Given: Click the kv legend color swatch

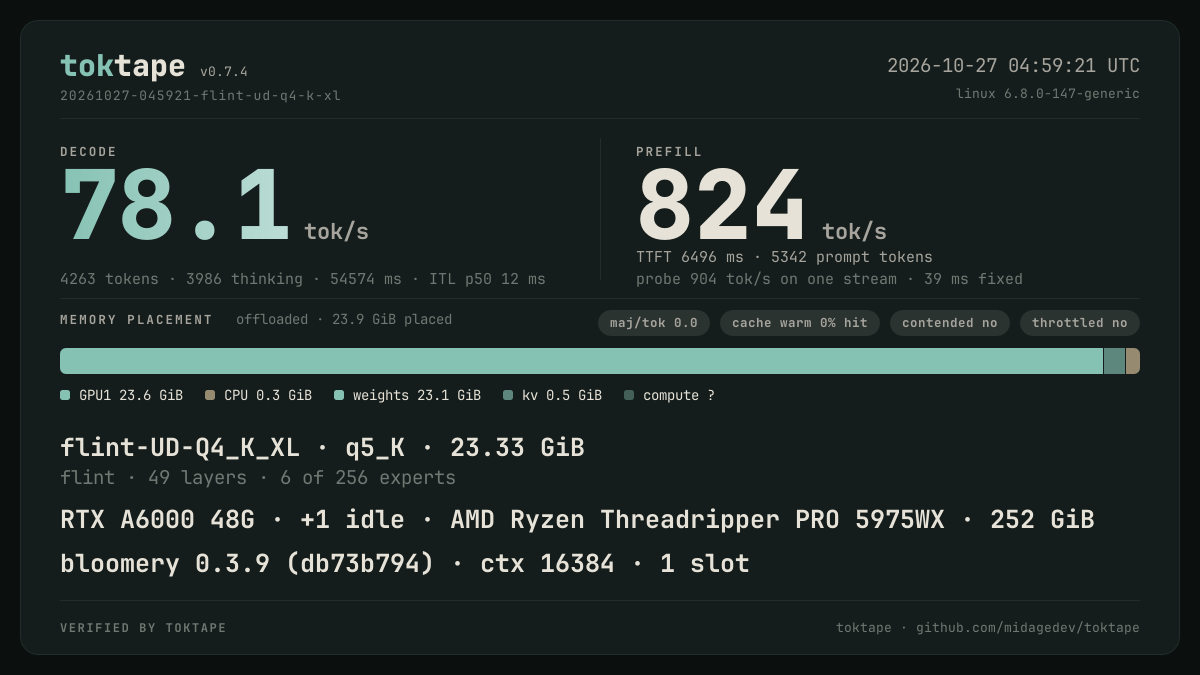Looking at the screenshot, I should click(508, 395).
